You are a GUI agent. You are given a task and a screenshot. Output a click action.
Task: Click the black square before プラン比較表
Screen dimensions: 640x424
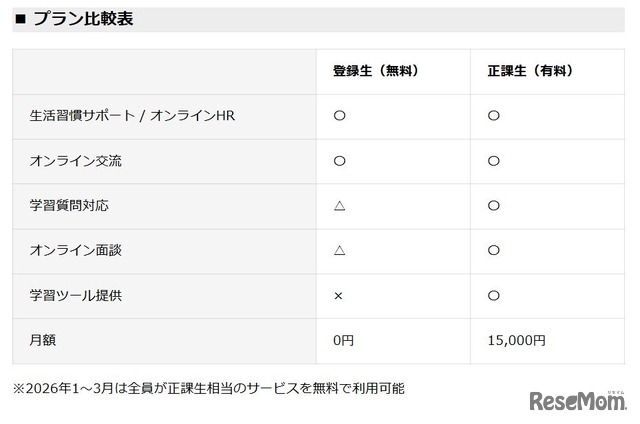tap(21, 19)
